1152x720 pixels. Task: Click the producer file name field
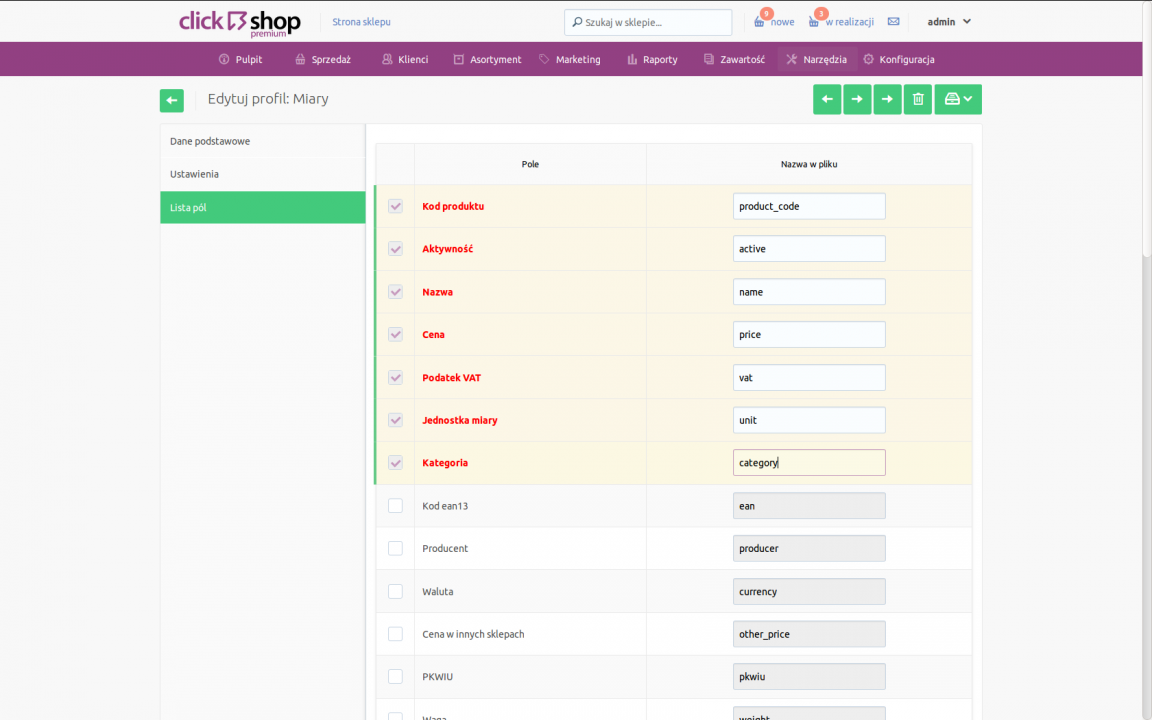point(809,548)
